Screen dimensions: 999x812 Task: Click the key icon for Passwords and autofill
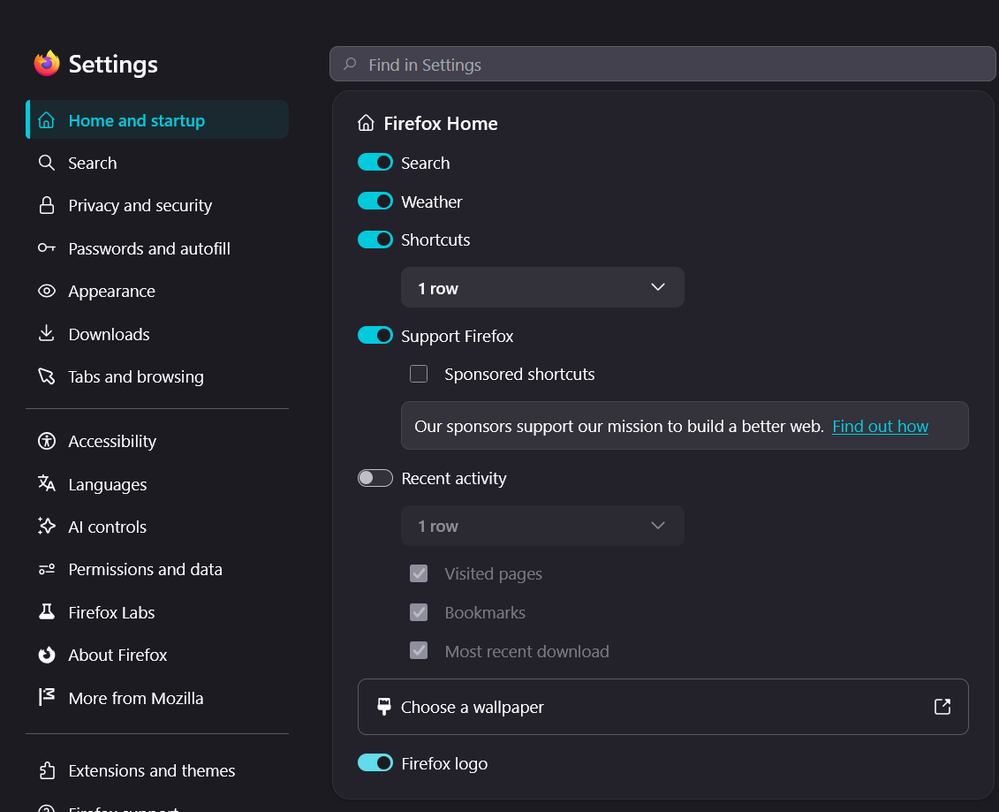pyautogui.click(x=47, y=248)
